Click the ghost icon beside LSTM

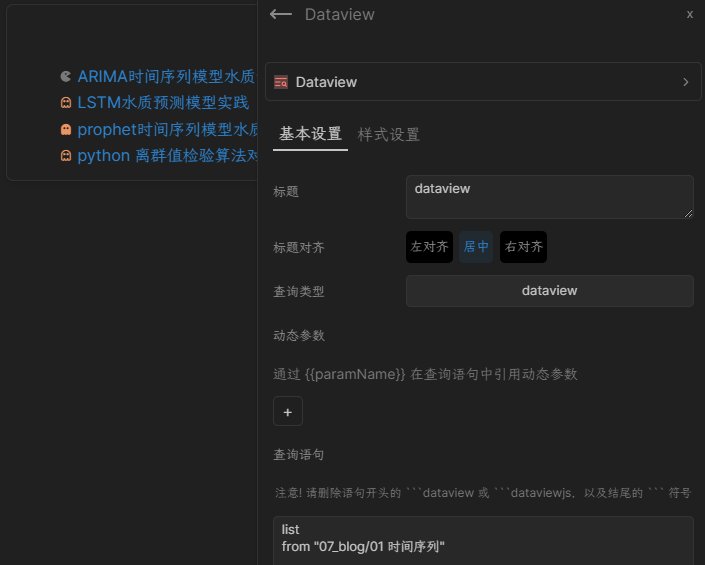pos(66,103)
